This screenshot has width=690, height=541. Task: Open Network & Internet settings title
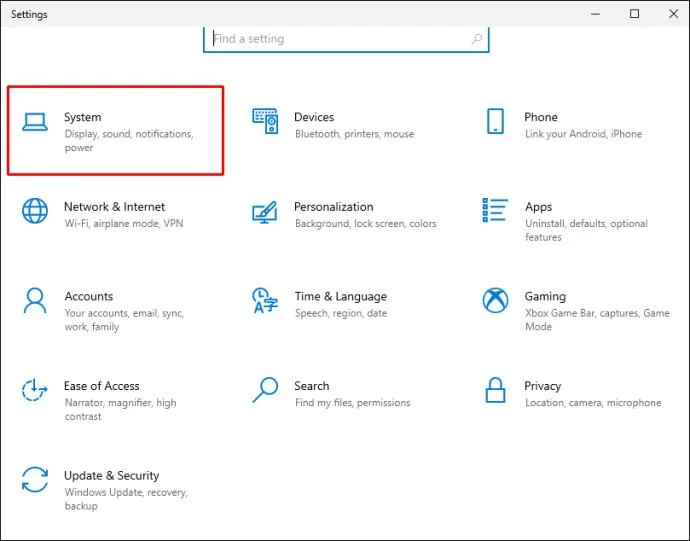[x=114, y=207]
